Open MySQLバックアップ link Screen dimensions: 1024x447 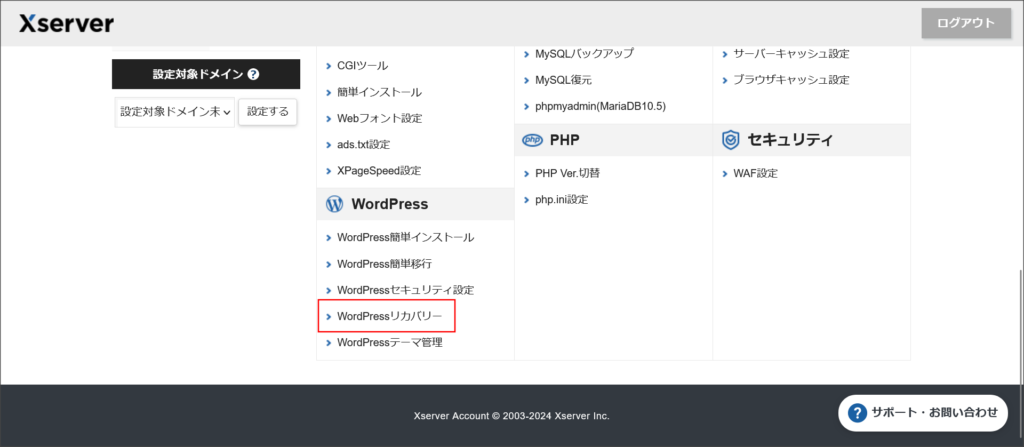pyautogui.click(x=584, y=54)
